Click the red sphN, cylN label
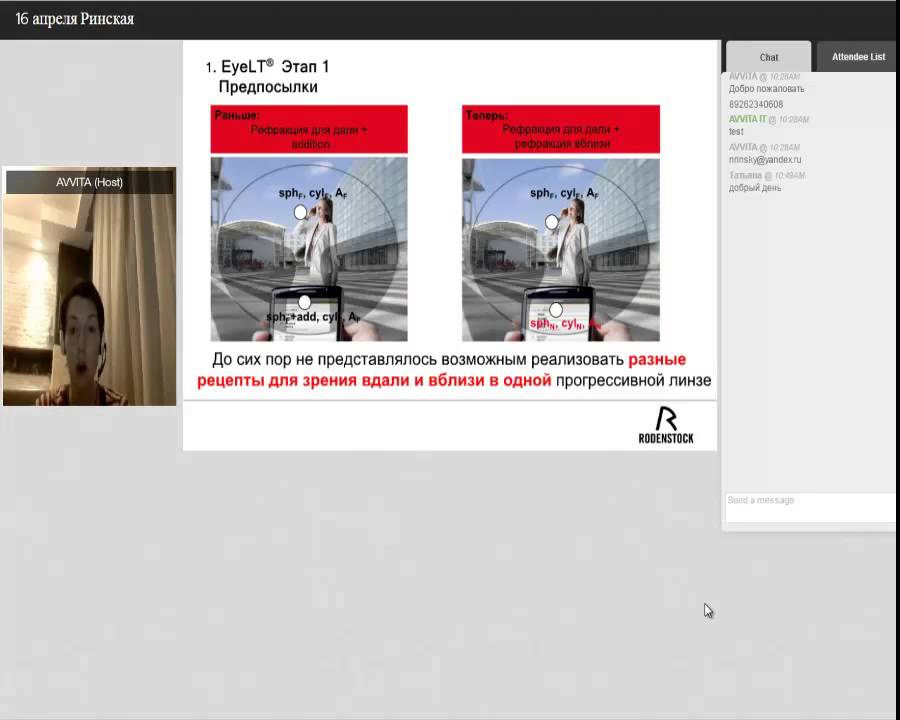The image size is (900, 720). [x=565, y=324]
